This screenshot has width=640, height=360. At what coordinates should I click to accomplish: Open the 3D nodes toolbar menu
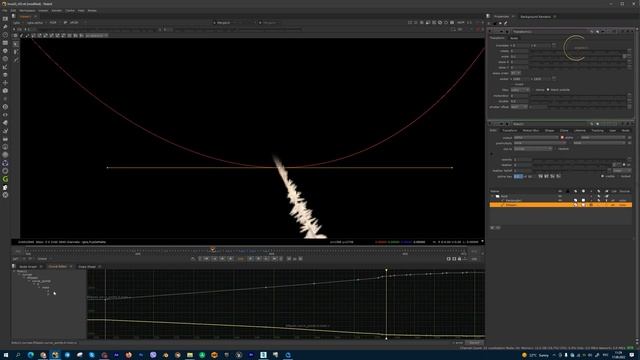pyautogui.click(x=5, y=91)
